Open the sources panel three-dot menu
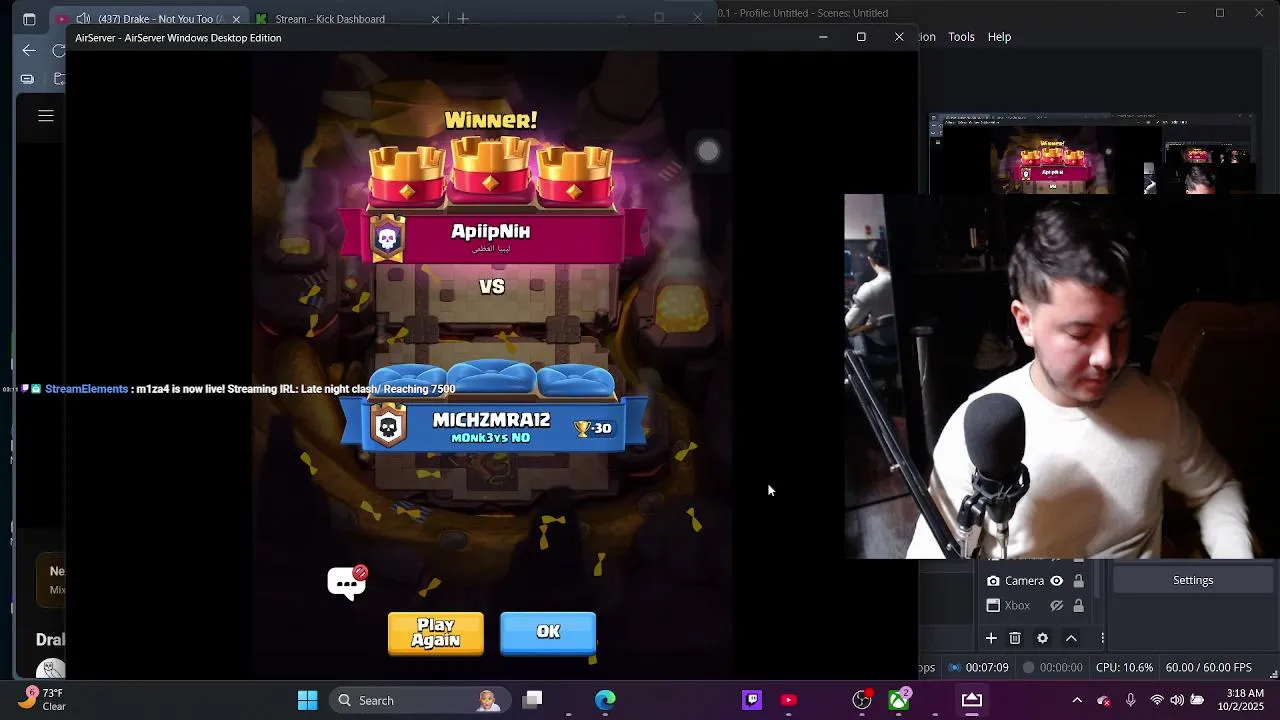Image resolution: width=1280 pixels, height=720 pixels. [x=1102, y=638]
